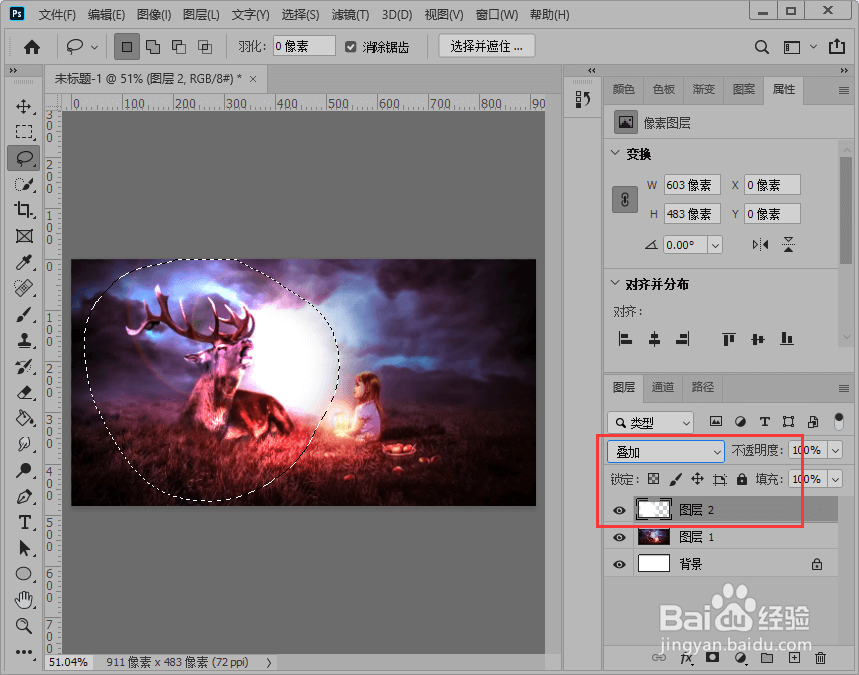Flip vertical in Transform section
Viewport: 859px width, 675px height.
788,244
